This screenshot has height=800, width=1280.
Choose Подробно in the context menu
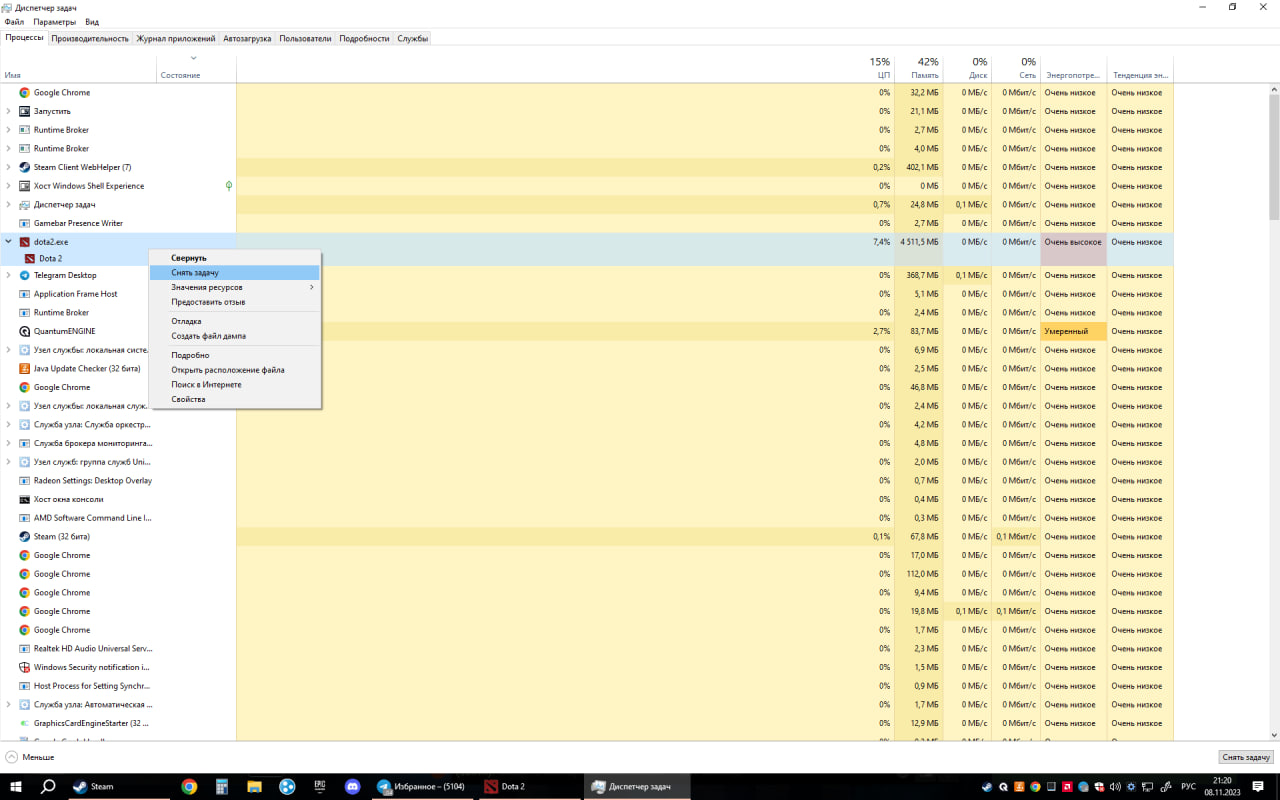pos(235,355)
